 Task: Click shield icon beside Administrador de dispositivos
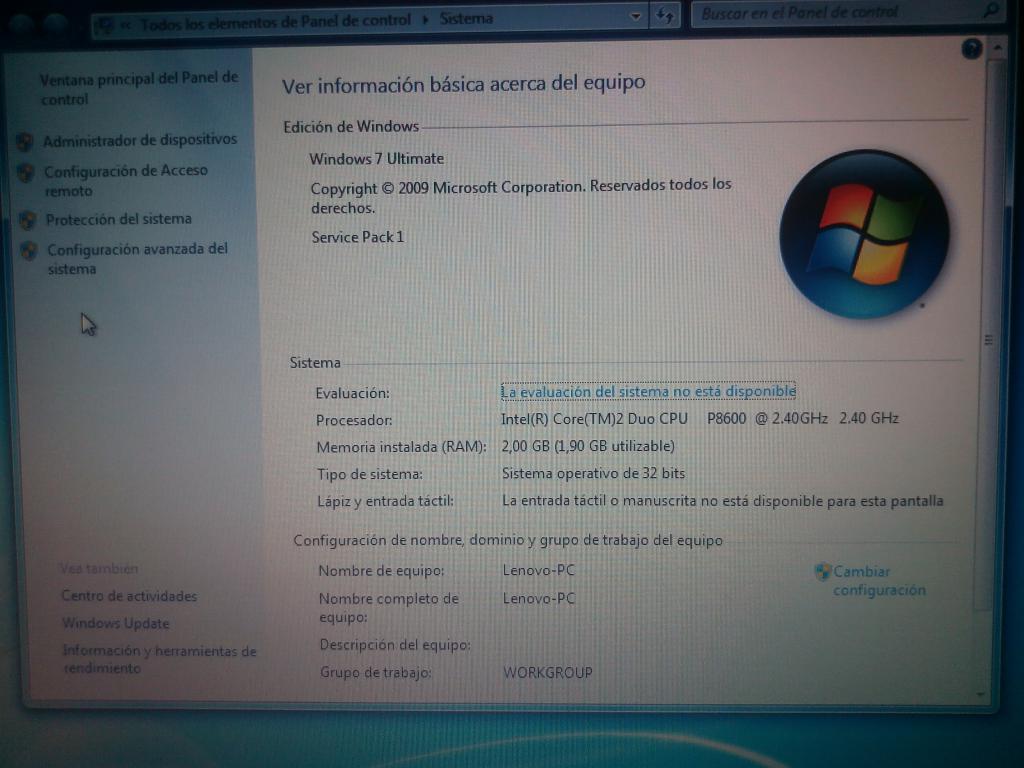coord(25,142)
